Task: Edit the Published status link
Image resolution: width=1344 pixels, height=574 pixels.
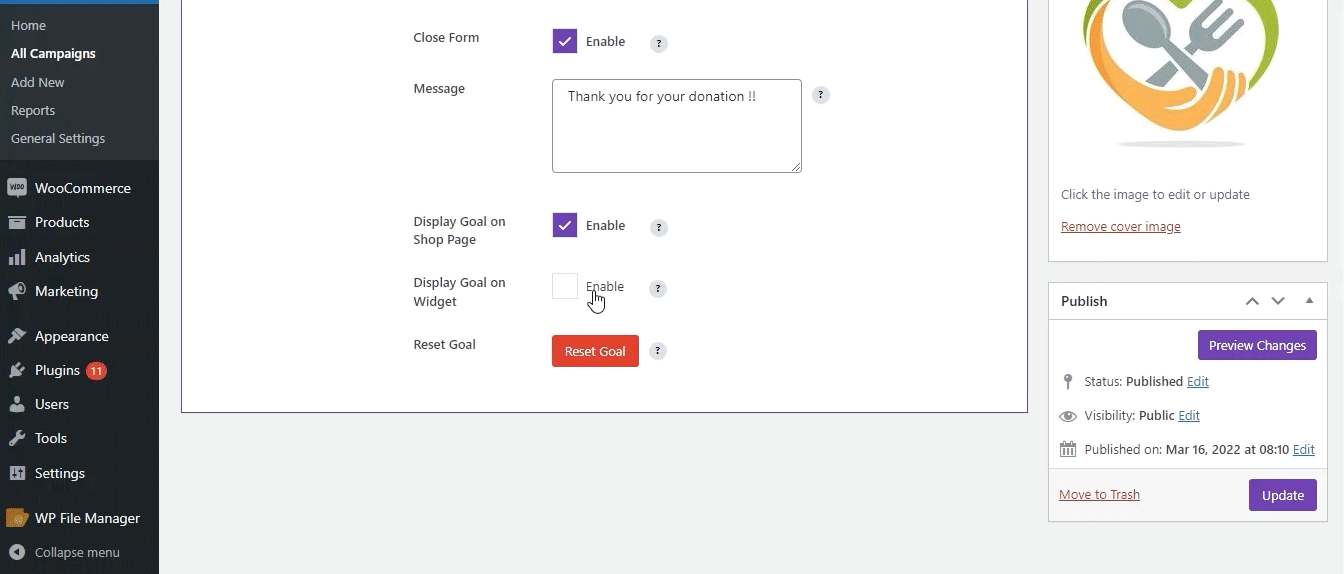Action: coord(1197,382)
